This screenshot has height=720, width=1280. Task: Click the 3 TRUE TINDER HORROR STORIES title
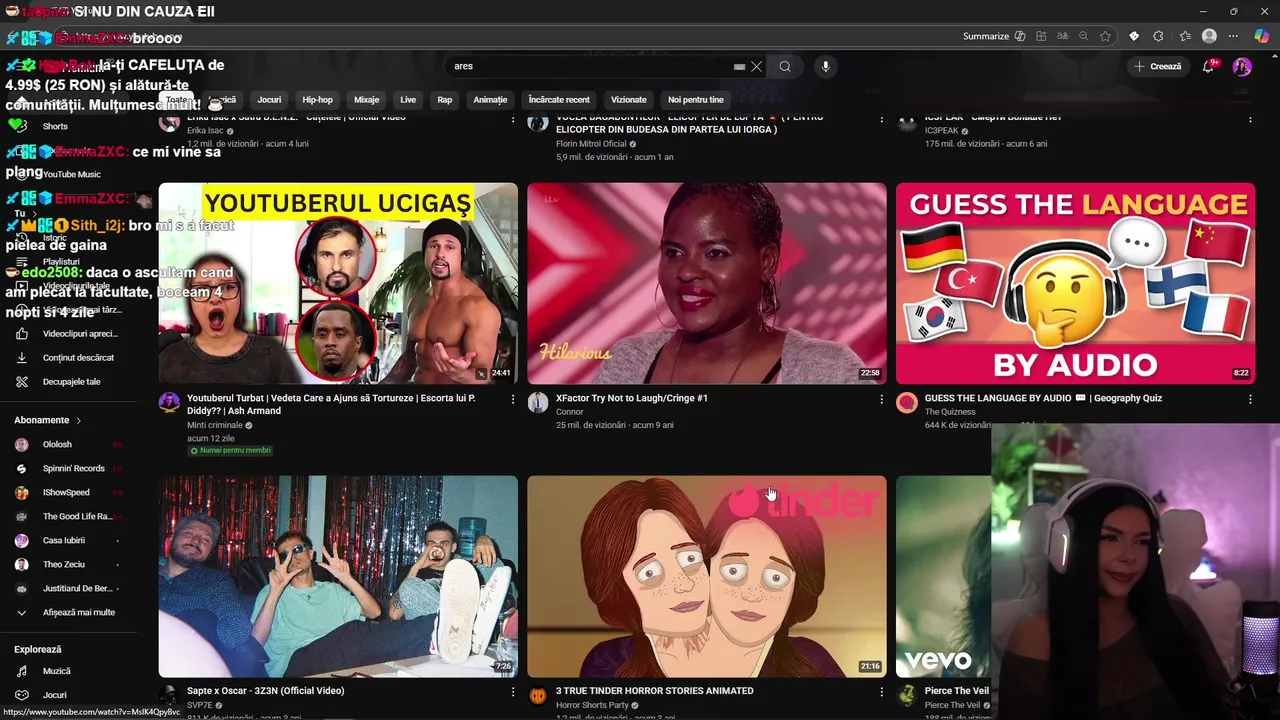(655, 691)
